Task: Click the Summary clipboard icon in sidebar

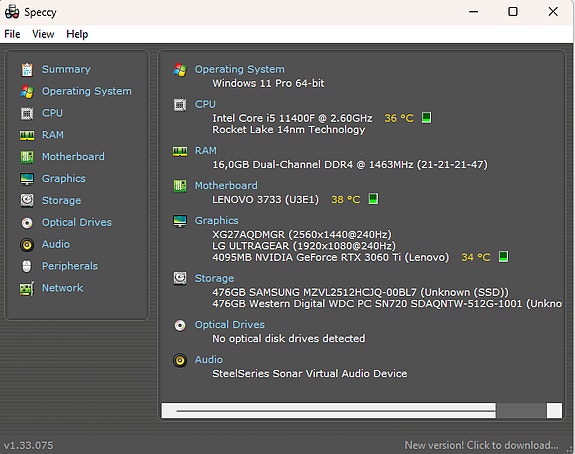Action: coord(27,69)
